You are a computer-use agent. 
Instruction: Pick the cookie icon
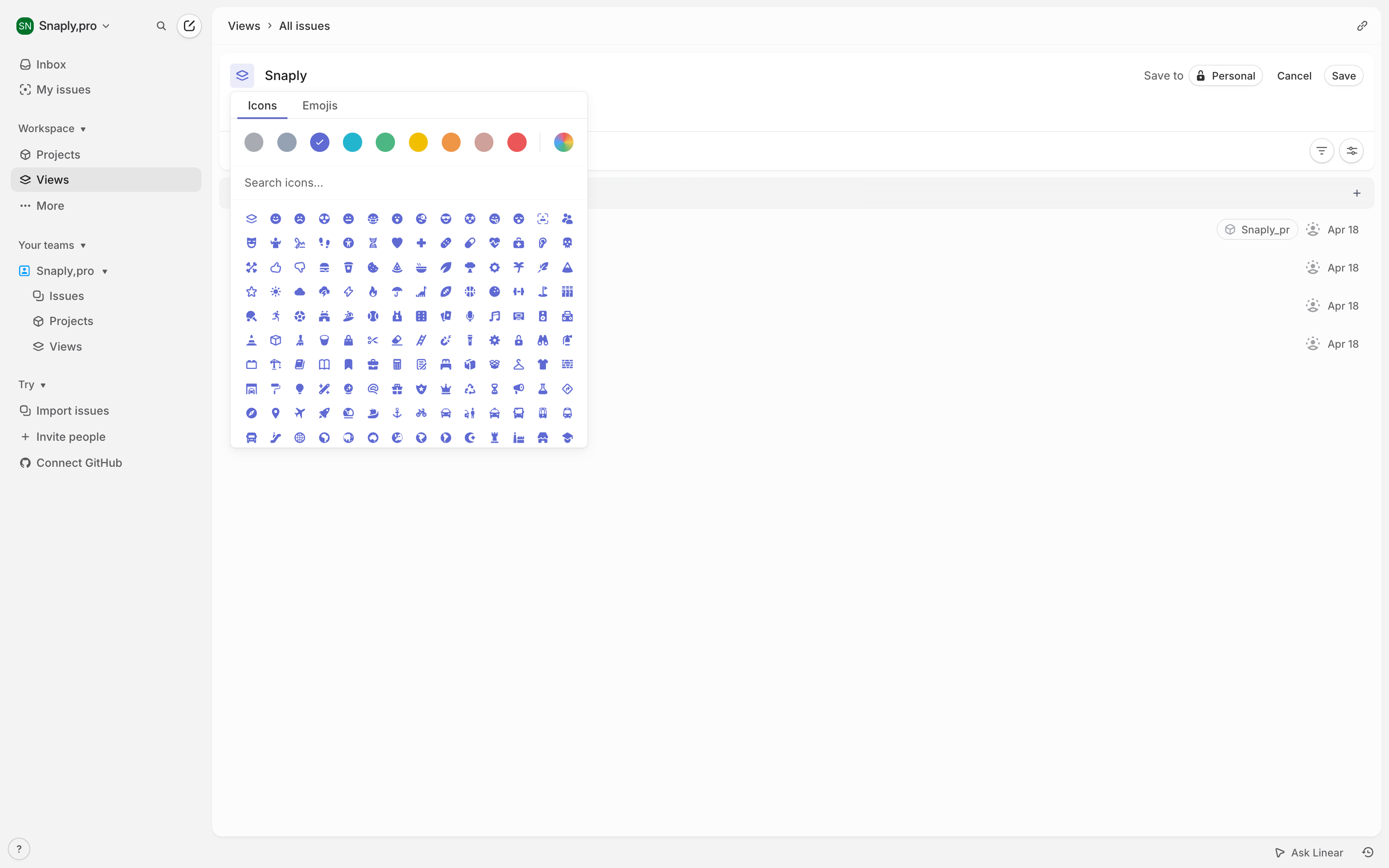[x=373, y=268]
